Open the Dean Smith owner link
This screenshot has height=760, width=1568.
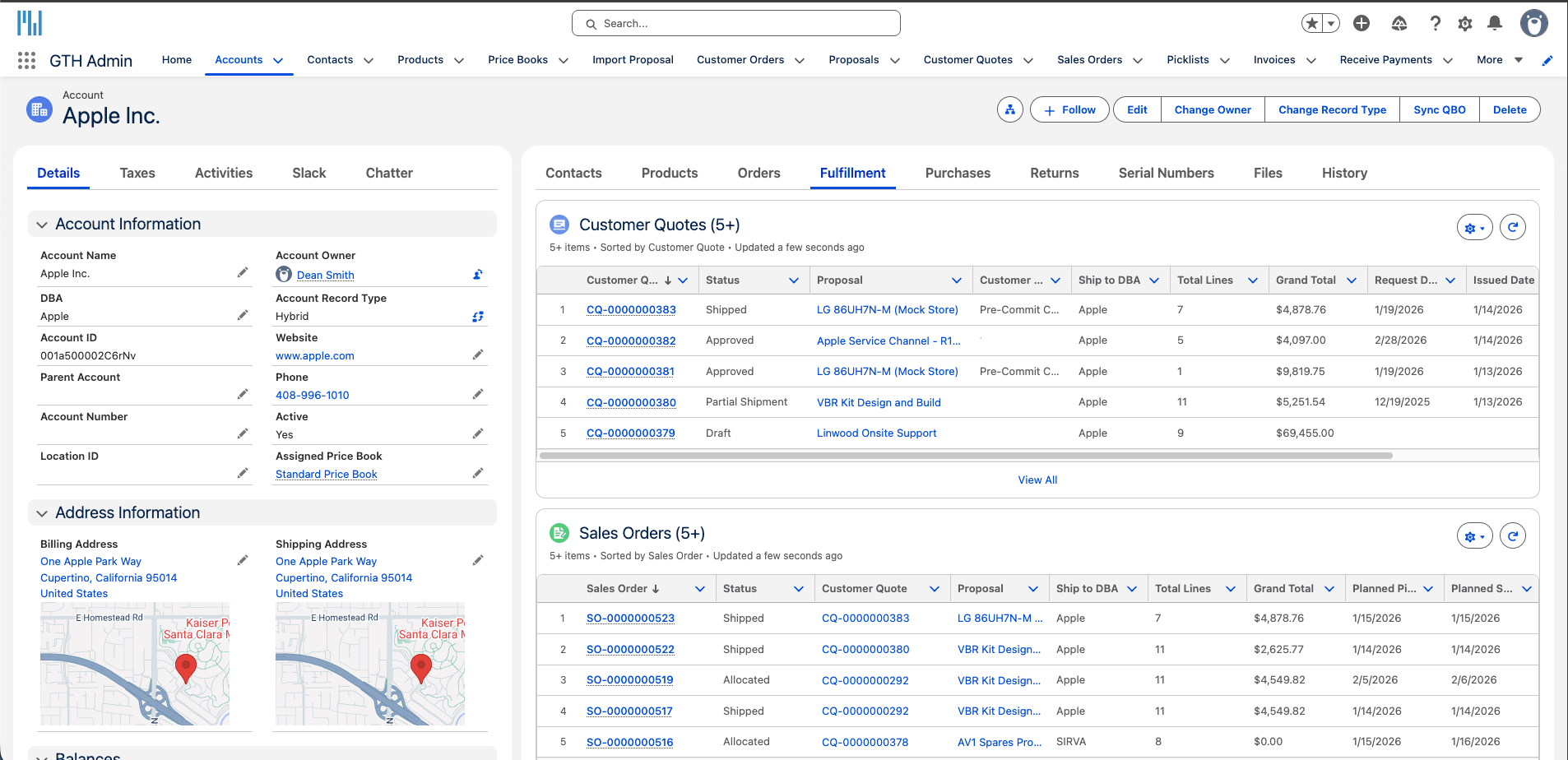(326, 275)
